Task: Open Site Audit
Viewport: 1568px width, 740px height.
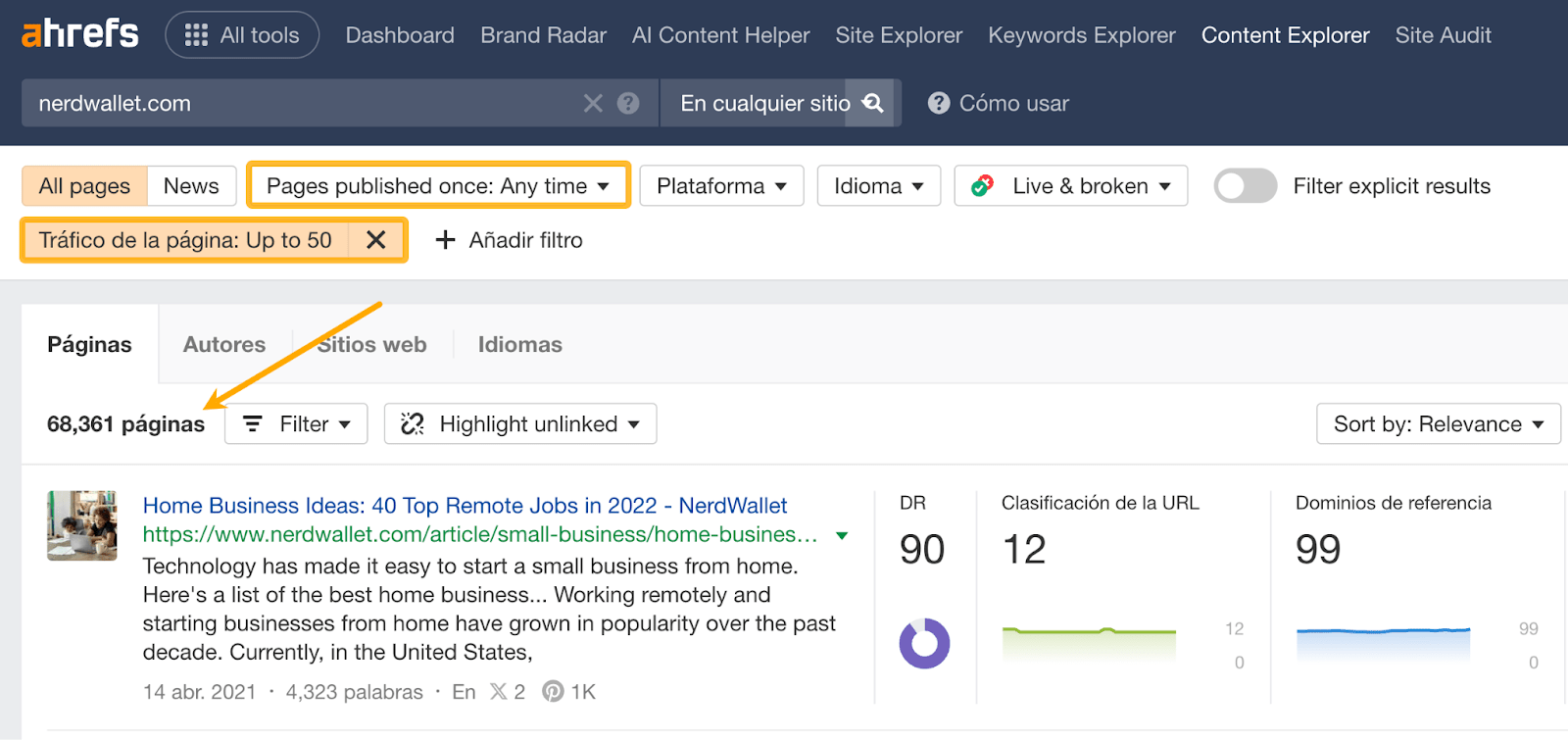Action: point(1444,35)
